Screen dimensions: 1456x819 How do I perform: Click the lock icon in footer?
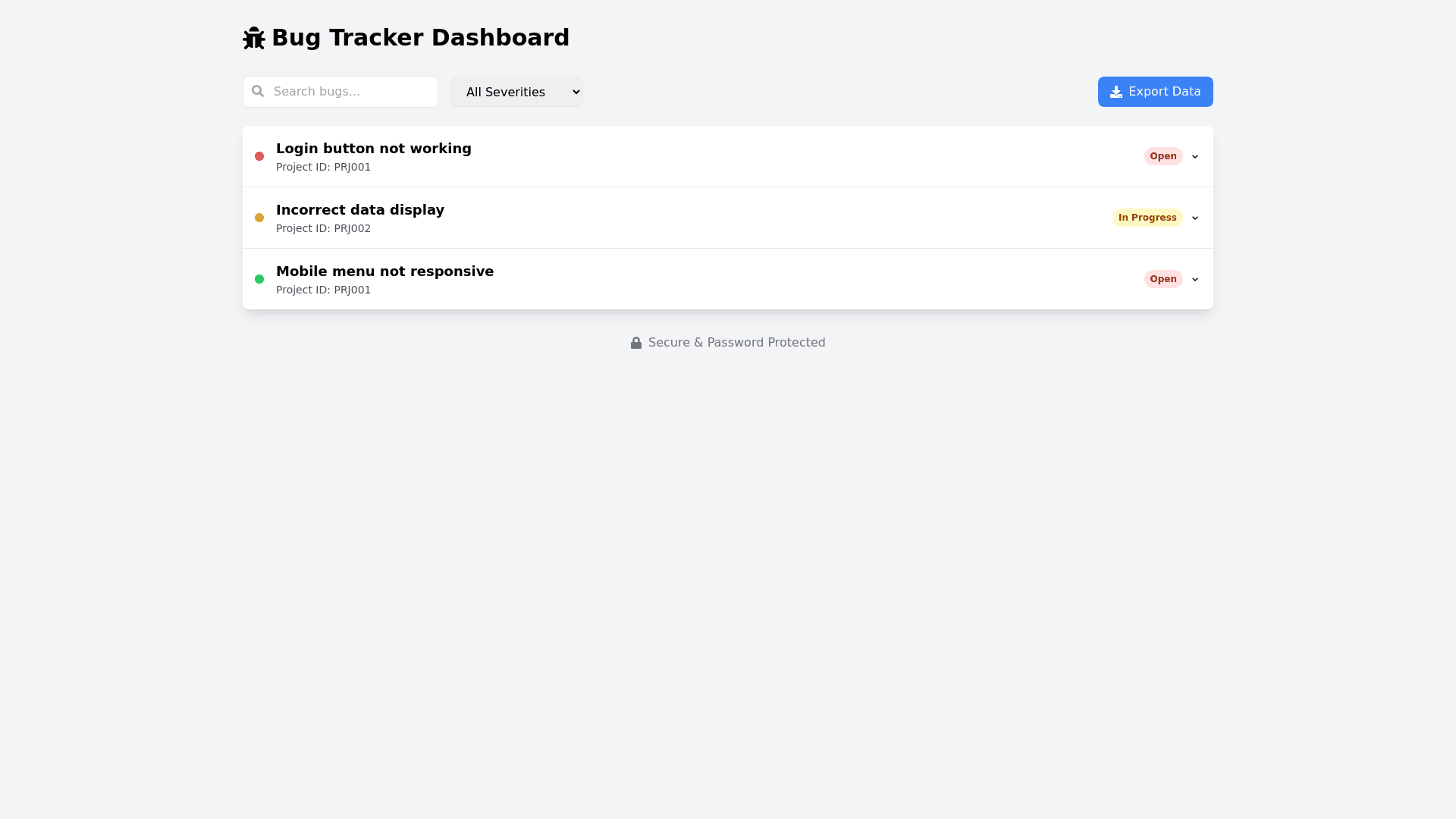pos(636,343)
